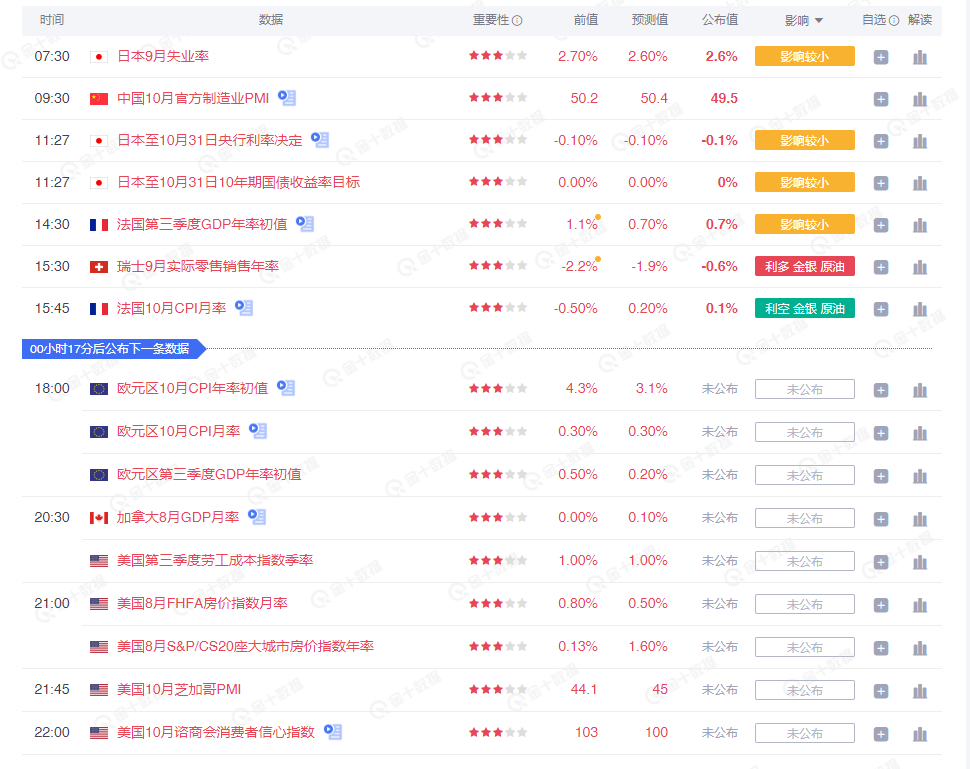The width and height of the screenshot is (970, 769).
Task: Toggle watchlist plus for 法国10月CPI月率
Action: click(881, 308)
